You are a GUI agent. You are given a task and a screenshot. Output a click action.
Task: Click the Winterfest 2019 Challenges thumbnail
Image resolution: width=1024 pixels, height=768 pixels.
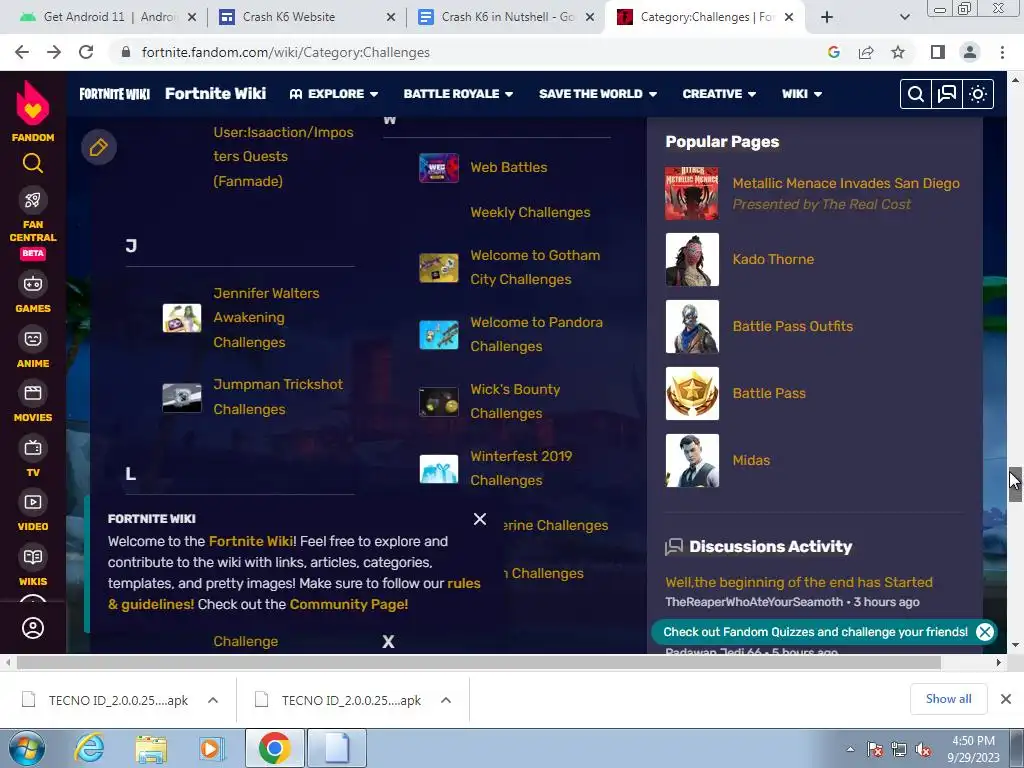[438, 469]
